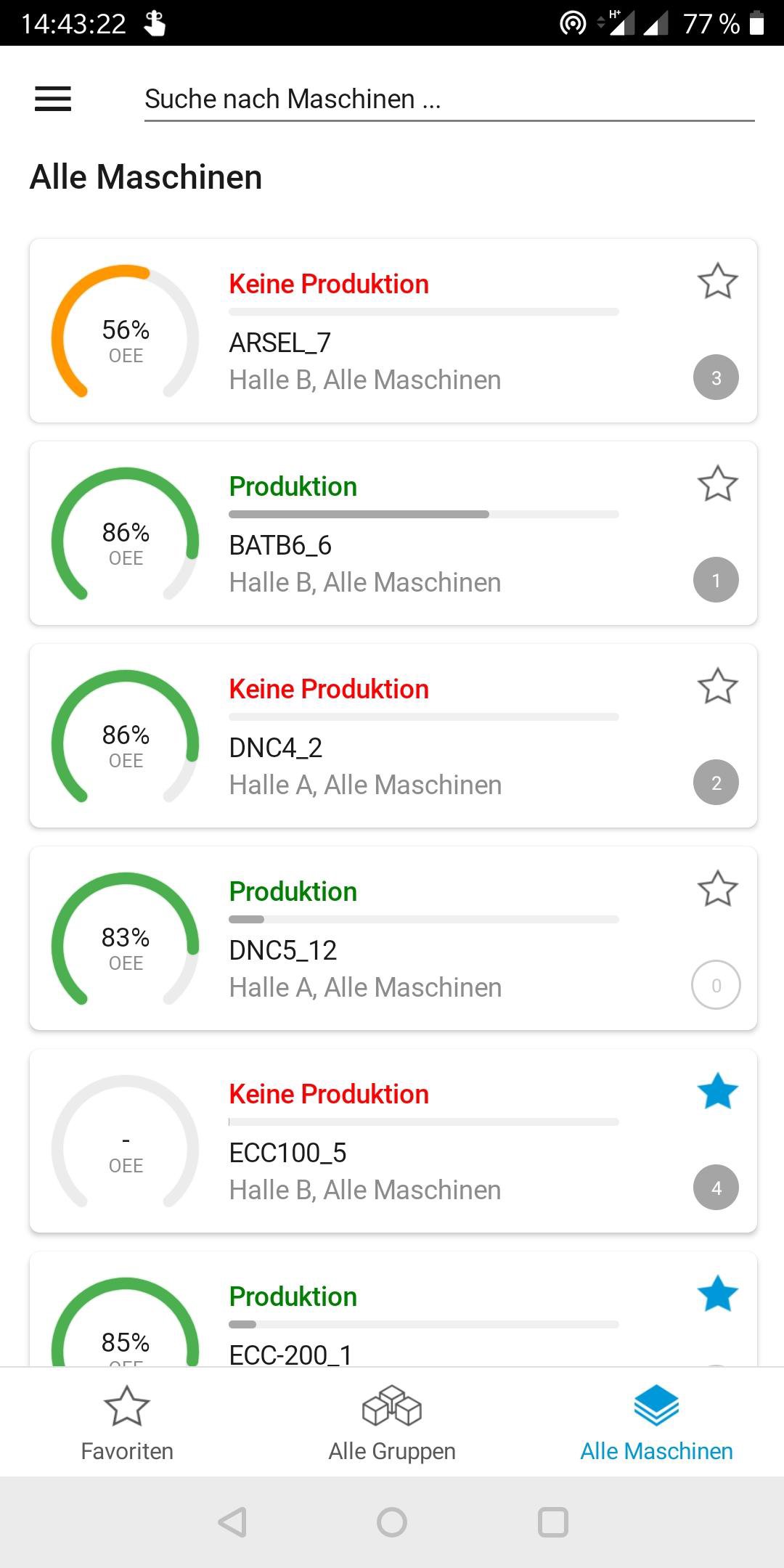The height and width of the screenshot is (1568, 784).
Task: Tap the DNC5_12 empty badge showing 0
Action: click(716, 985)
